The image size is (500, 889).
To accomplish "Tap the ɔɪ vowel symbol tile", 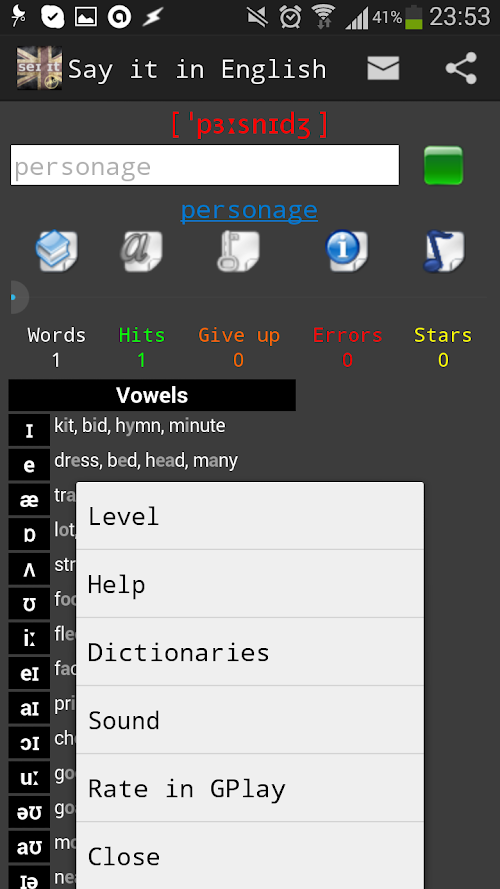I will 29,743.
